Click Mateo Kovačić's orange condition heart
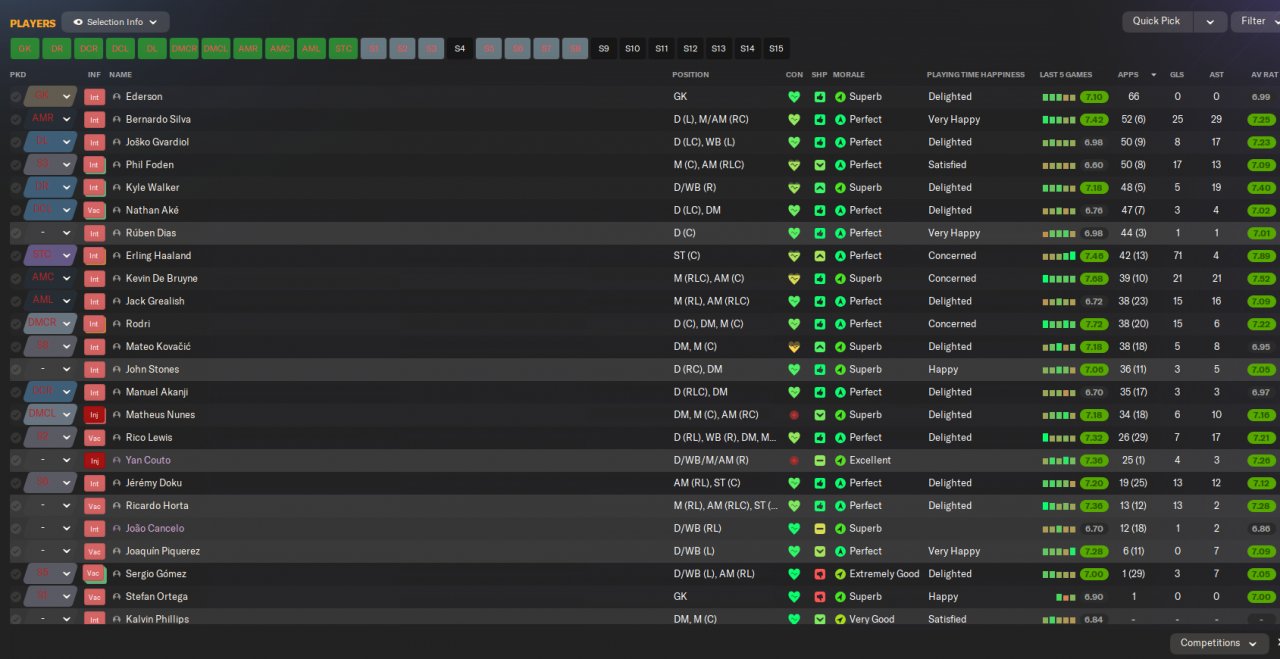The width and height of the screenshot is (1280, 659). [x=794, y=347]
